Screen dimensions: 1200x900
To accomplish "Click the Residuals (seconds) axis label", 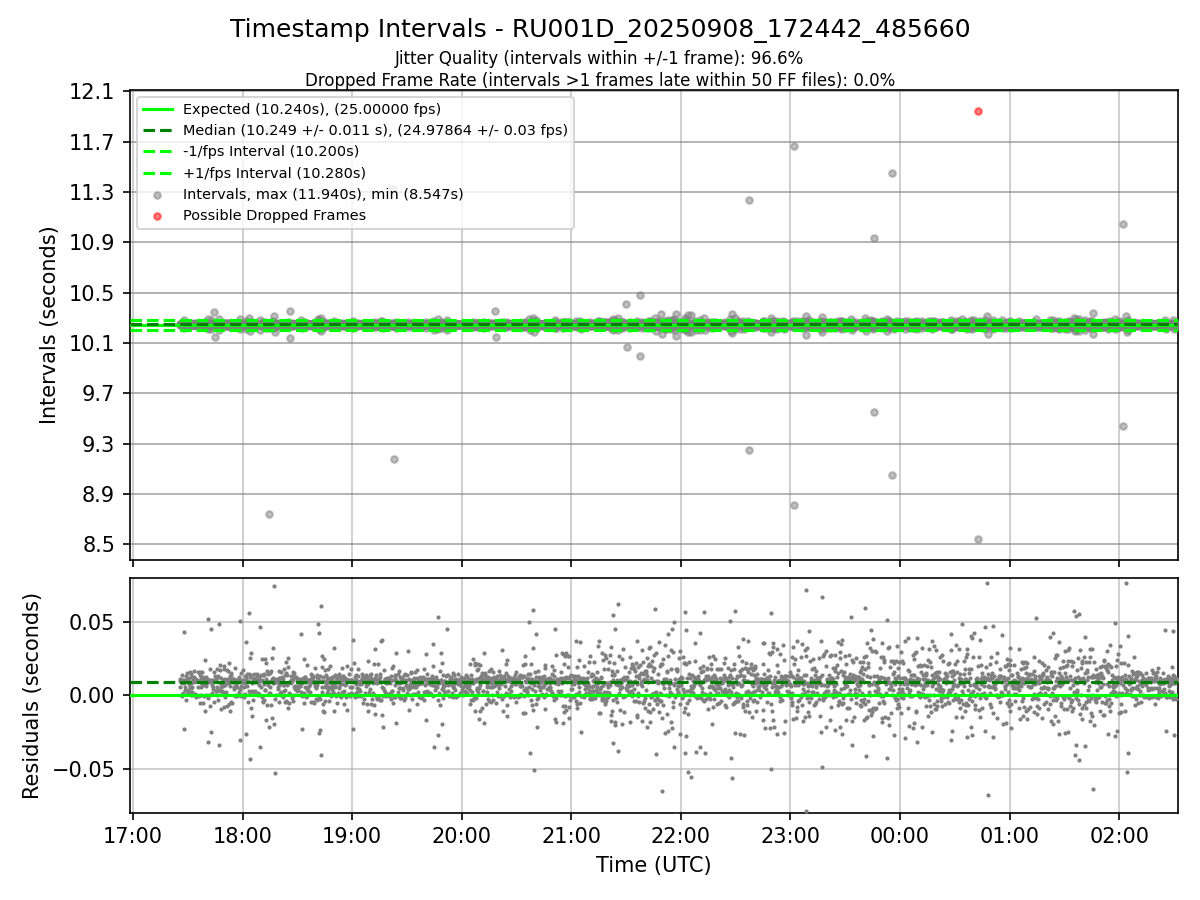I will [x=32, y=696].
